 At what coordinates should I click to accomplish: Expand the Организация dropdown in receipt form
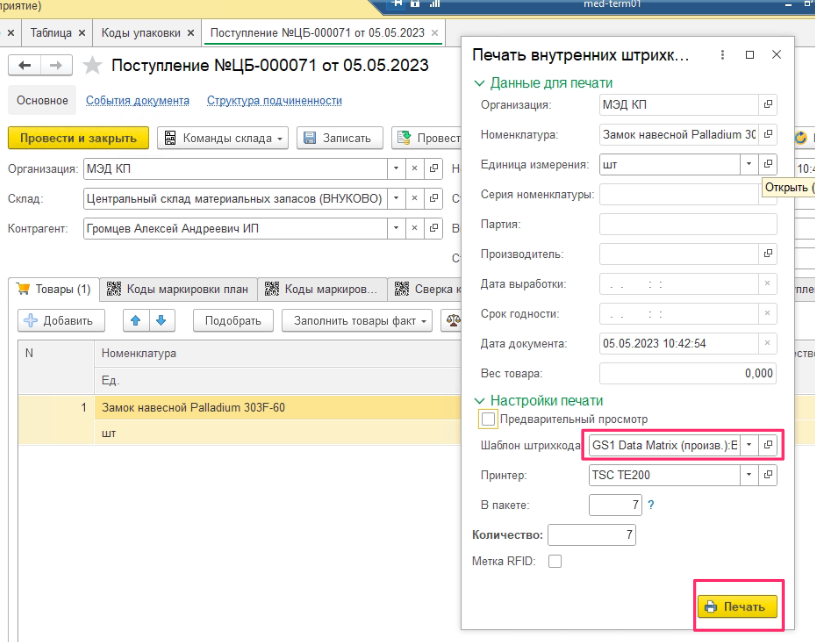click(396, 168)
